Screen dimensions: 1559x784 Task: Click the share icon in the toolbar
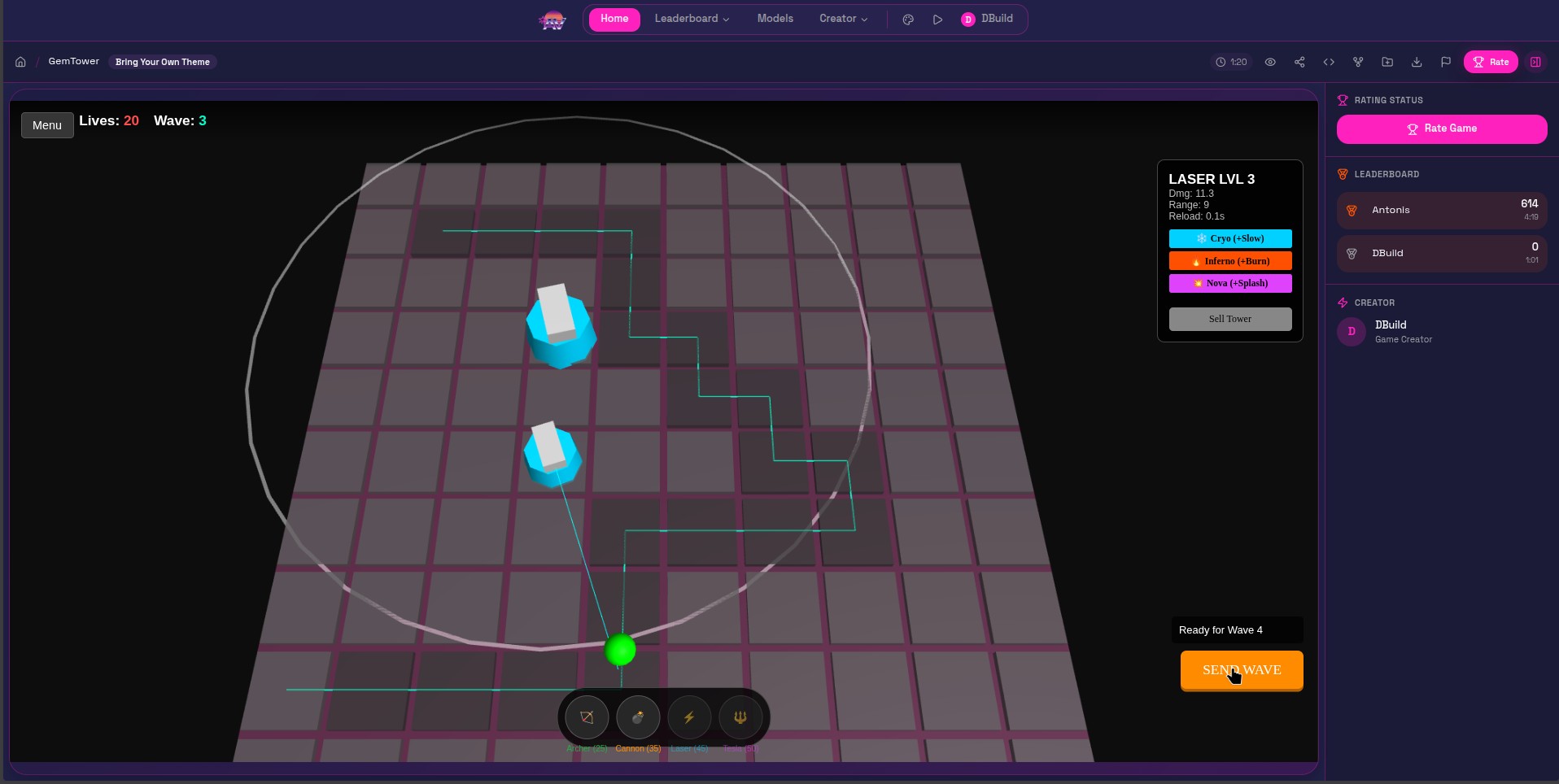1299,62
